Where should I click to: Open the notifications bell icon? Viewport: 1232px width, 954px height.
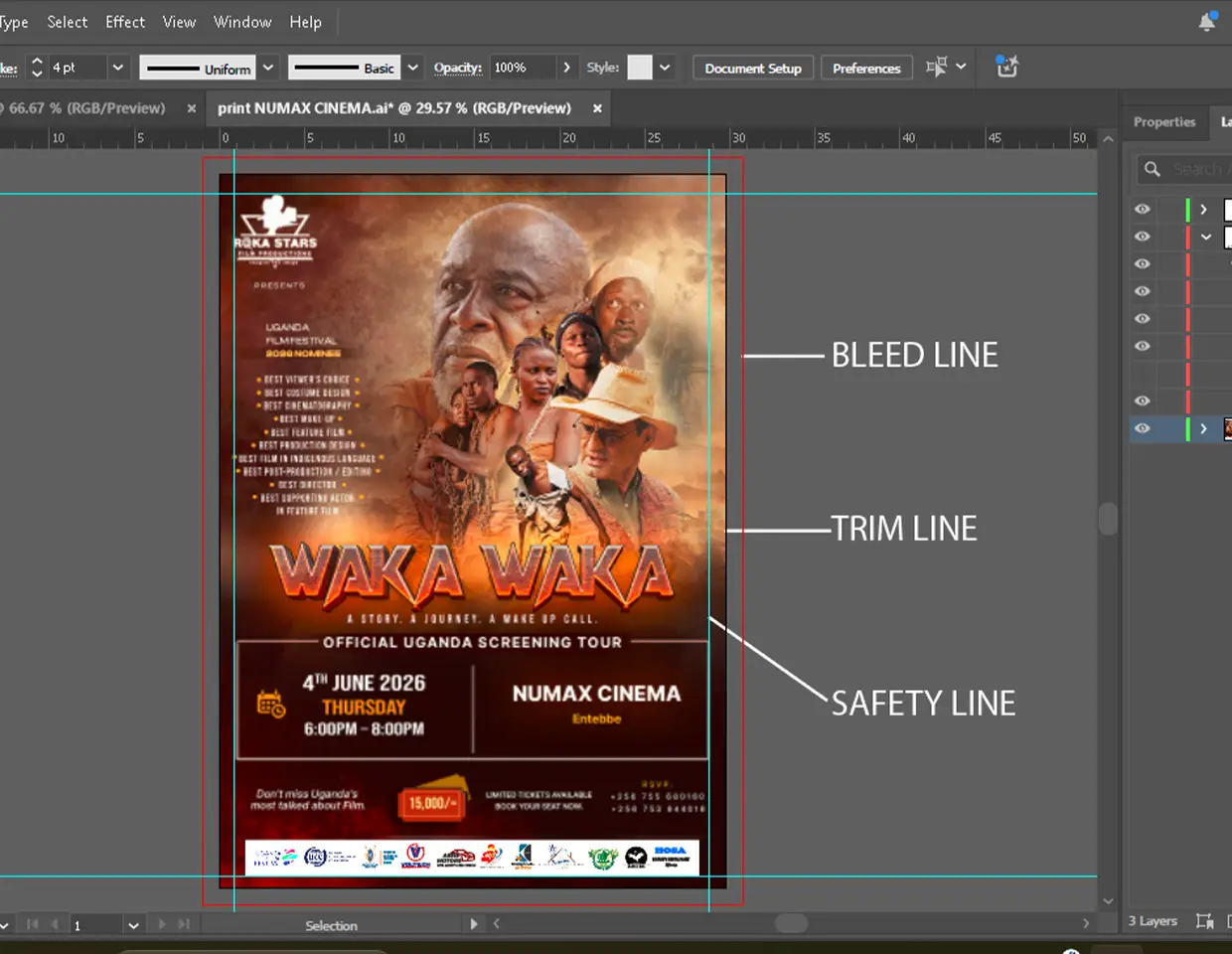[1207, 21]
